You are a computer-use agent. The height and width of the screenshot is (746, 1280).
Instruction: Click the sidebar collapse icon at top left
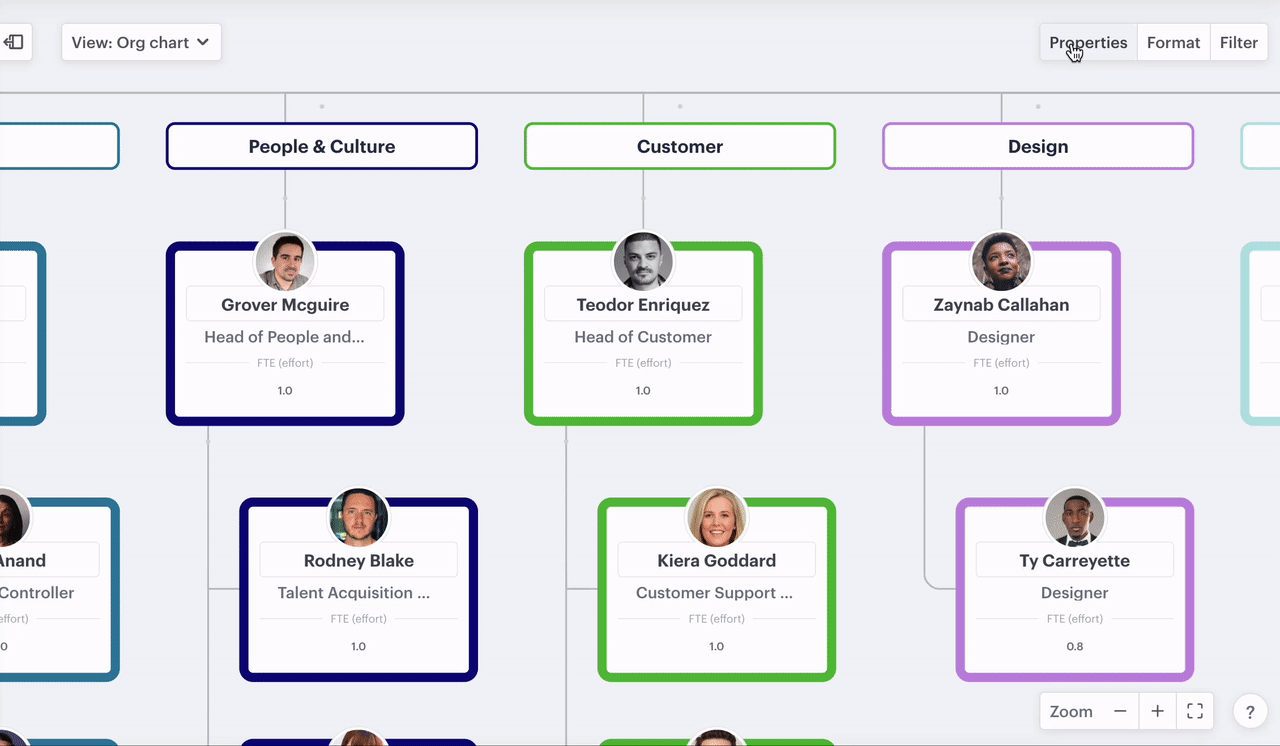click(x=14, y=42)
